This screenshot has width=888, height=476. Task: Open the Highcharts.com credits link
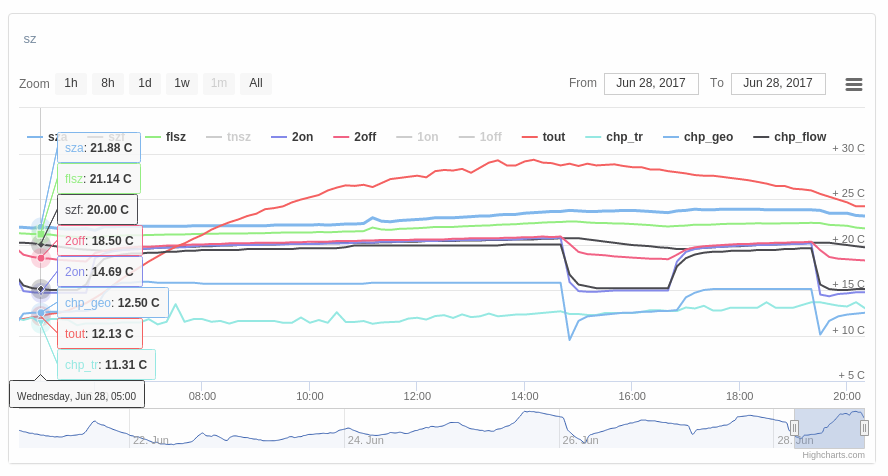pyautogui.click(x=833, y=454)
